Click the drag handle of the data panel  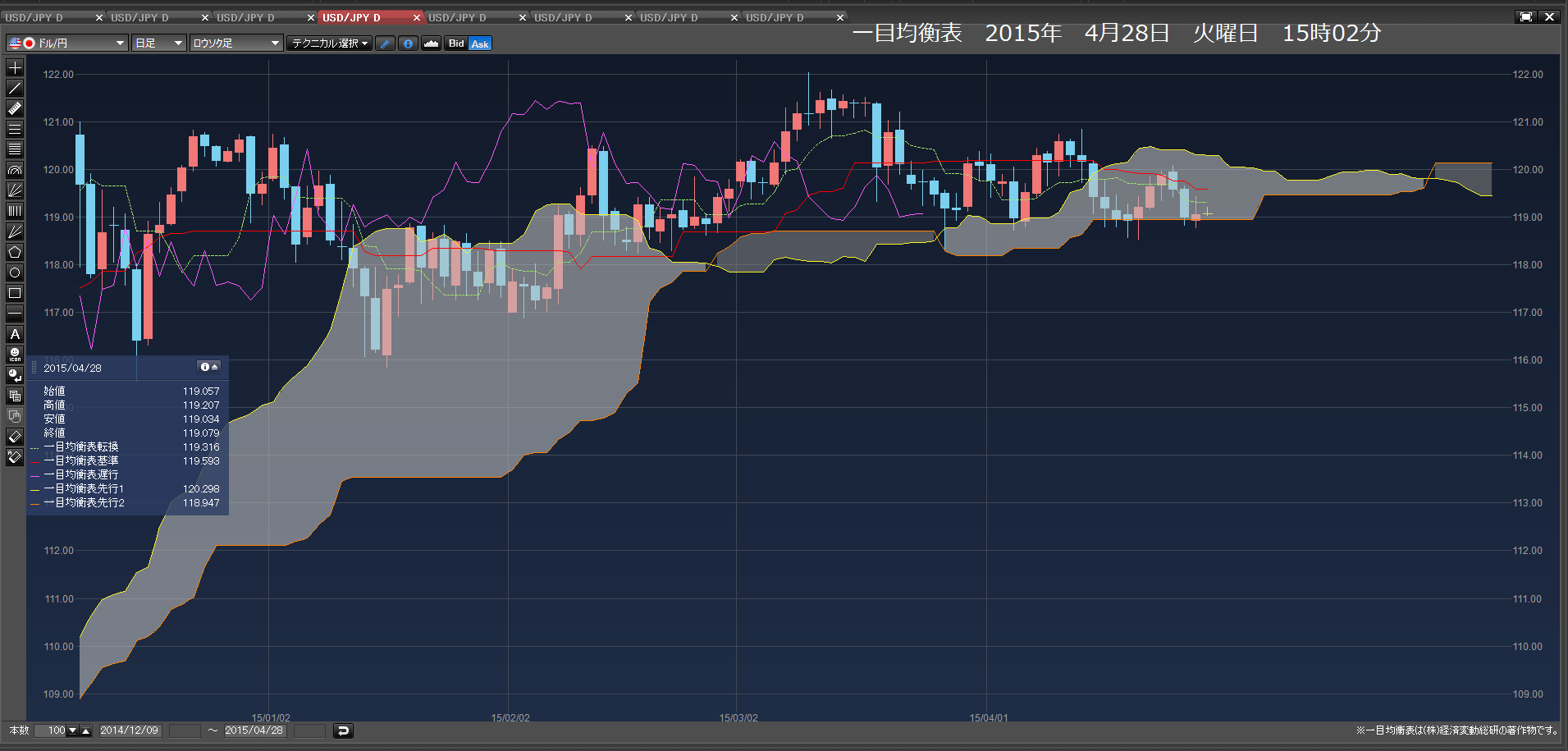34,367
